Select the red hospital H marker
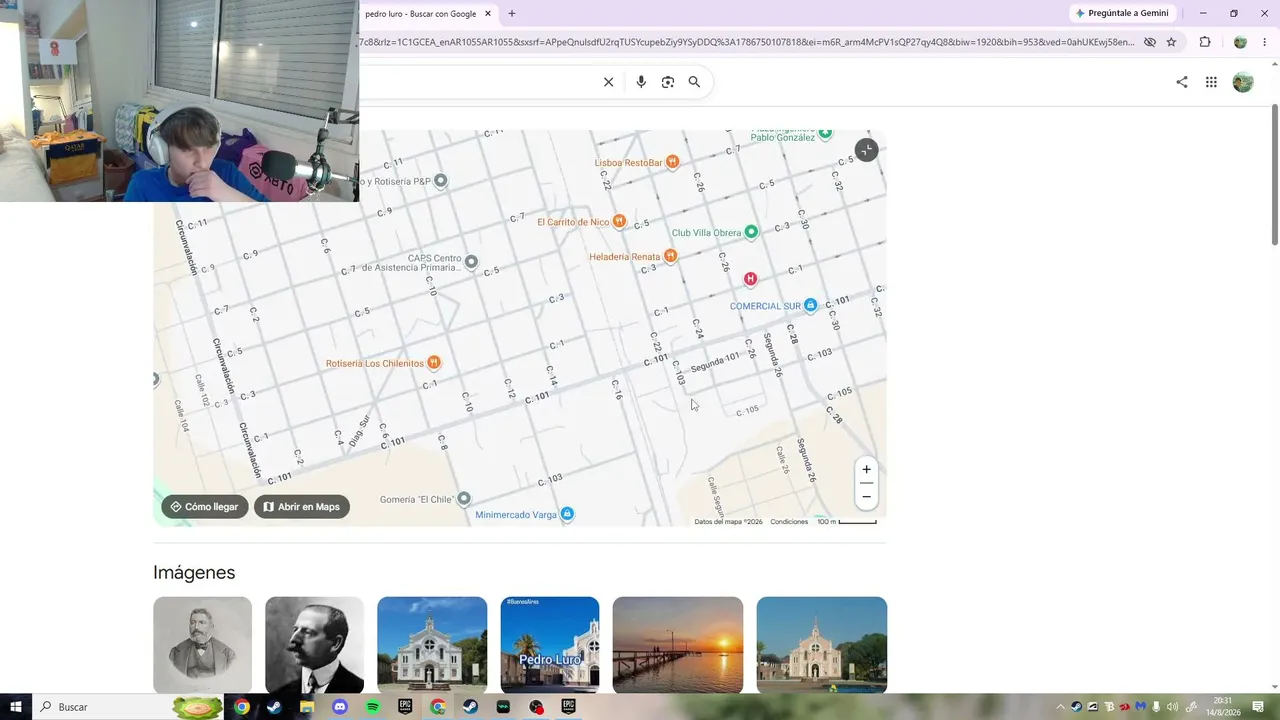The width and height of the screenshot is (1280, 720). pyautogui.click(x=750, y=279)
